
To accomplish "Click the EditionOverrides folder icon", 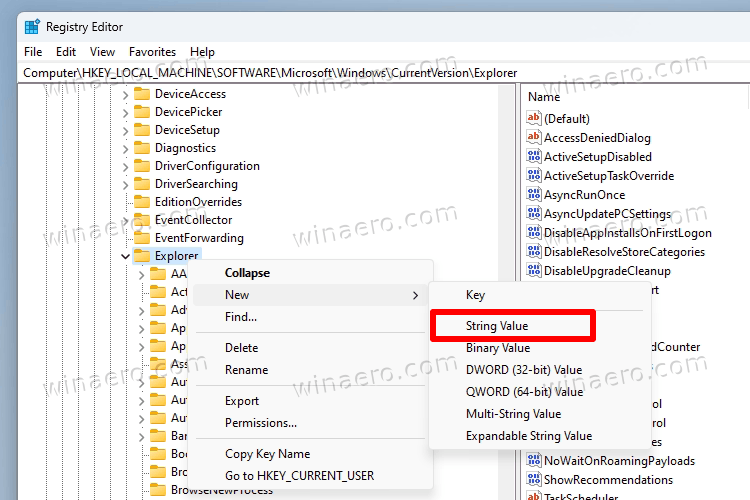I will (x=142, y=201).
